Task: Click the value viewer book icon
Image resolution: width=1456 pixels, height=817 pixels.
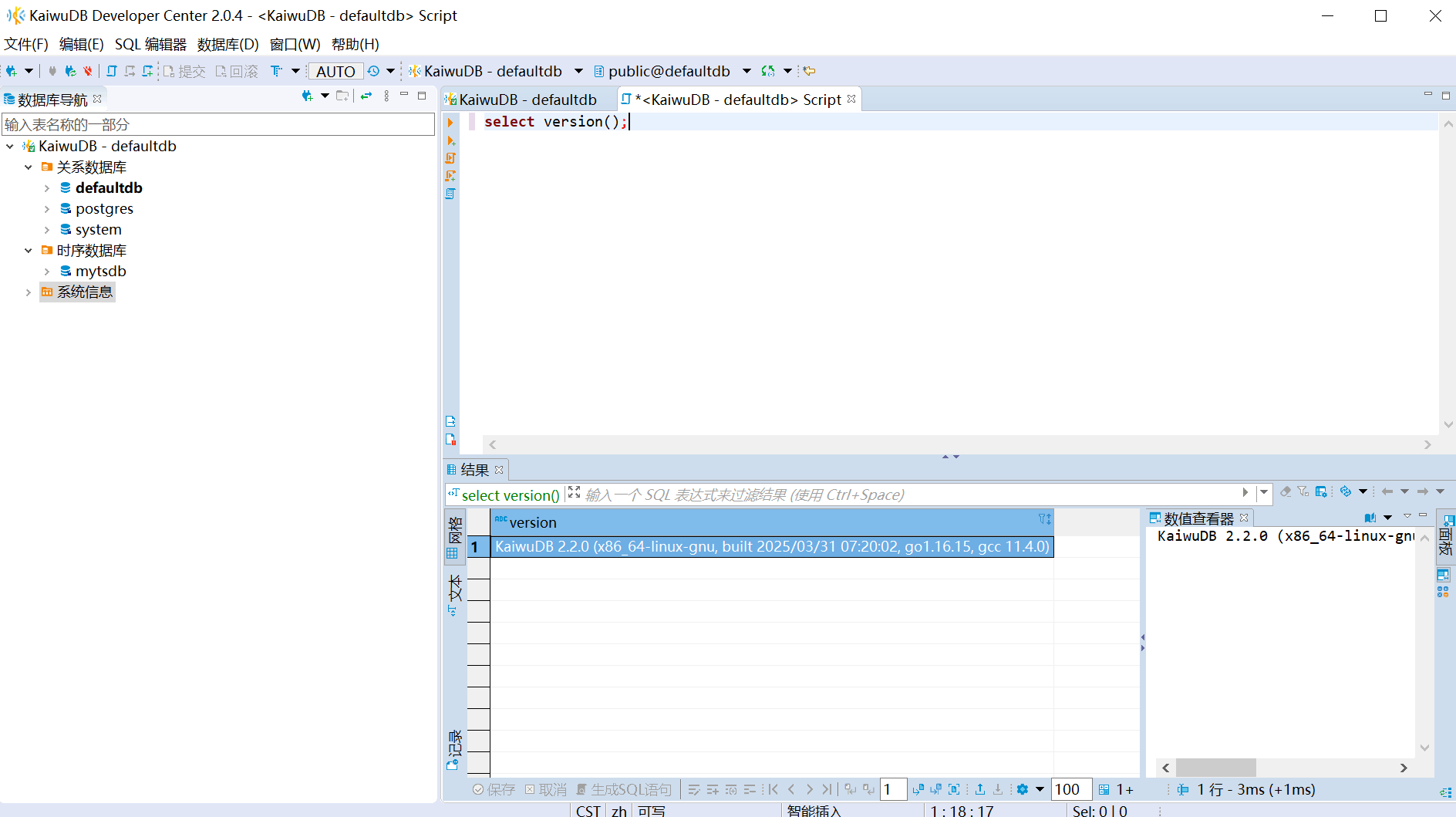Action: click(1370, 518)
